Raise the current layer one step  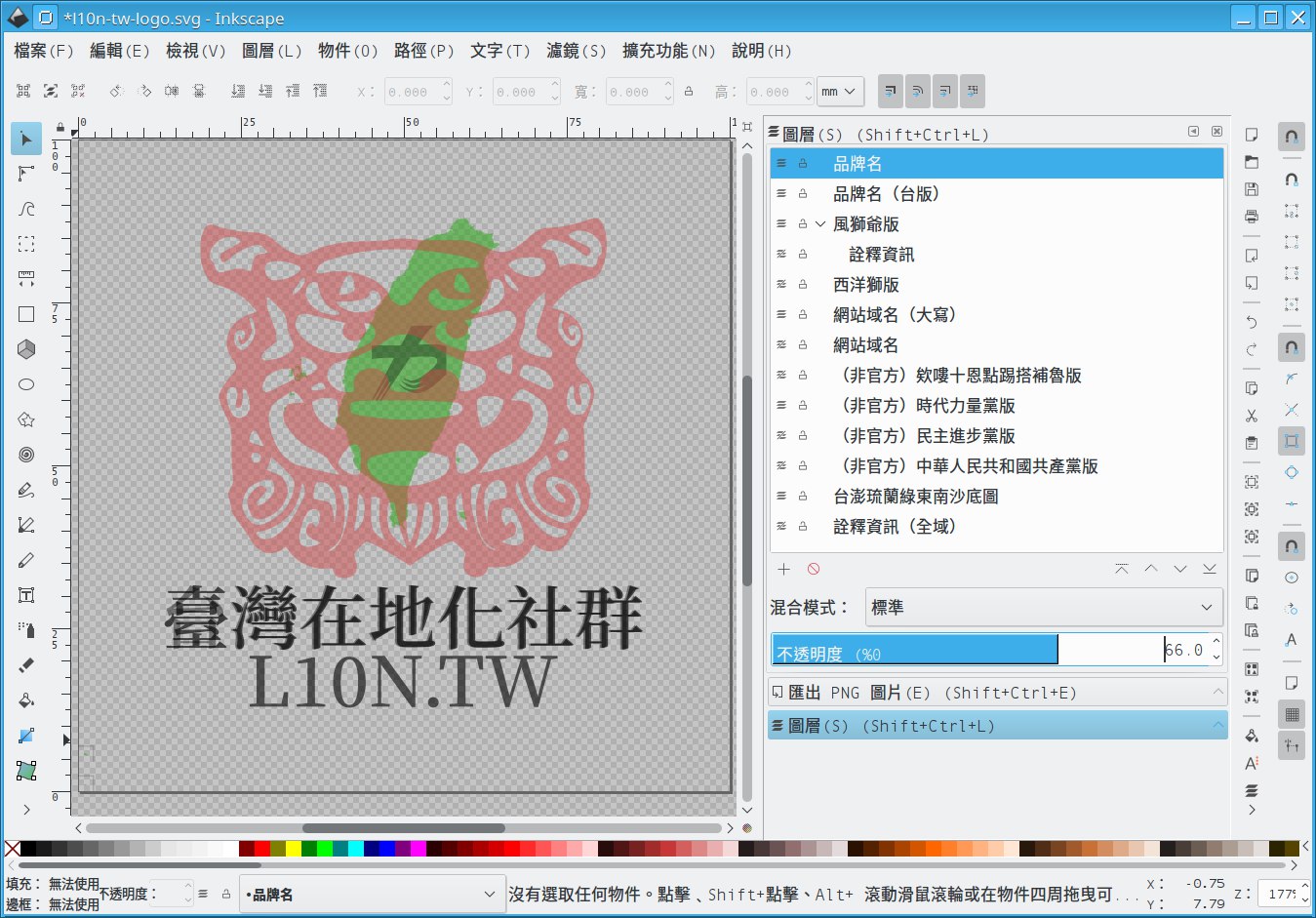(x=1151, y=569)
